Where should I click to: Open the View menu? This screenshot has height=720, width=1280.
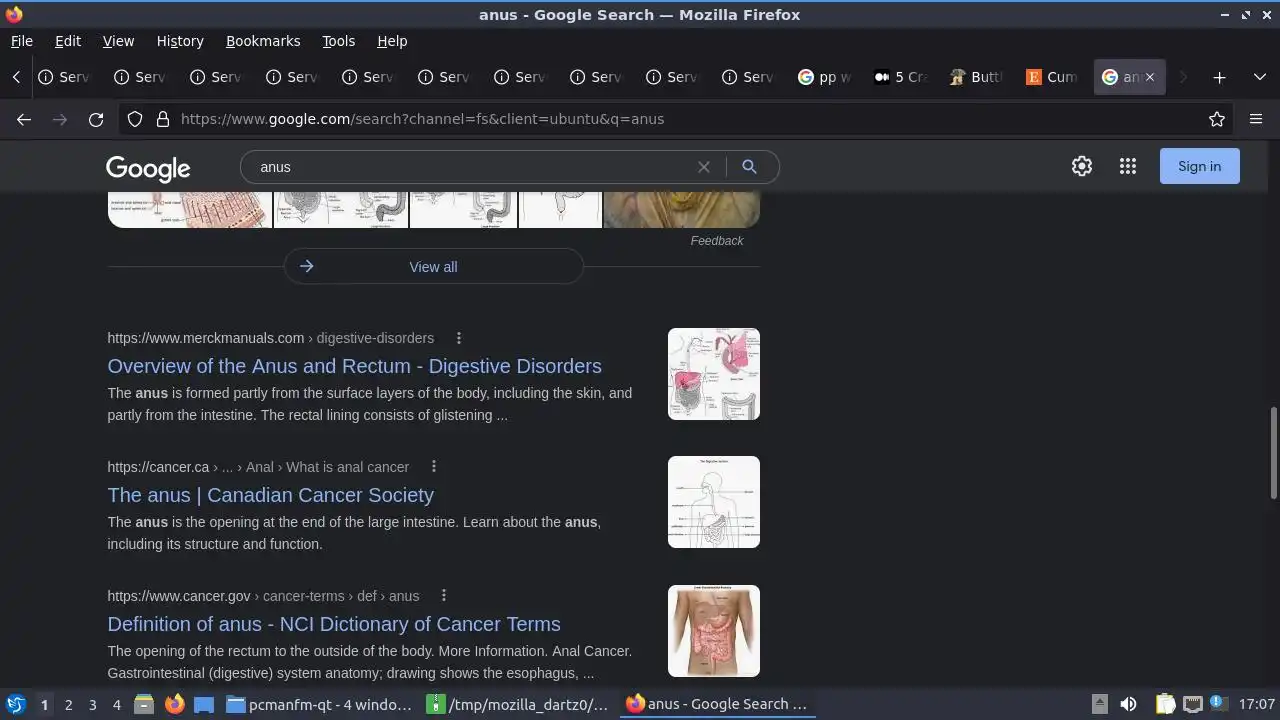pos(118,41)
